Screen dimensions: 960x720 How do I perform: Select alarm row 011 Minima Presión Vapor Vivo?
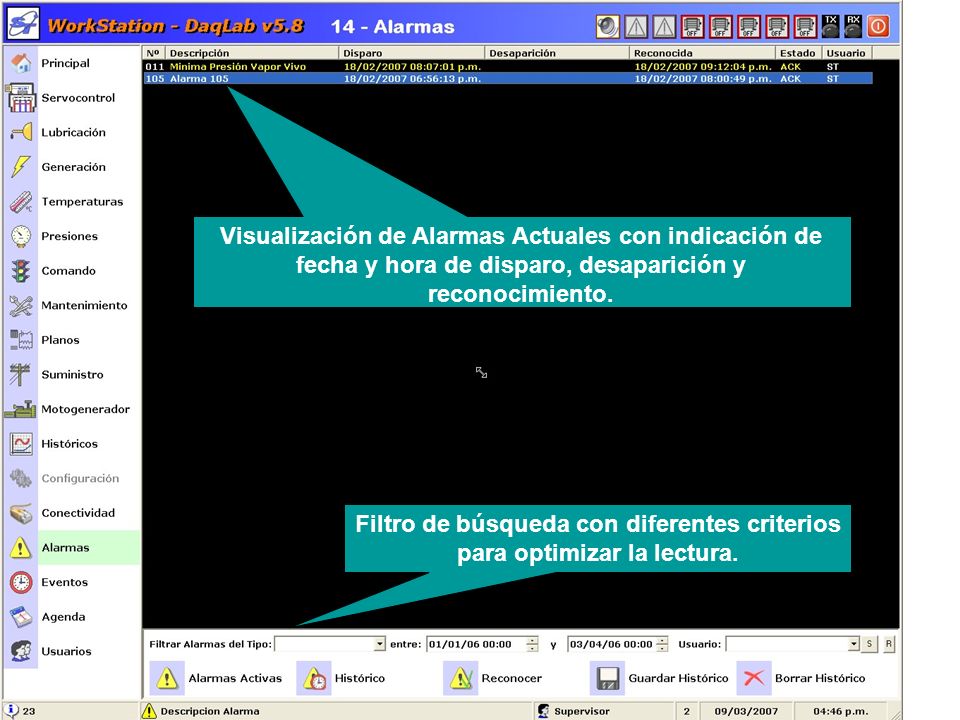[x=508, y=67]
